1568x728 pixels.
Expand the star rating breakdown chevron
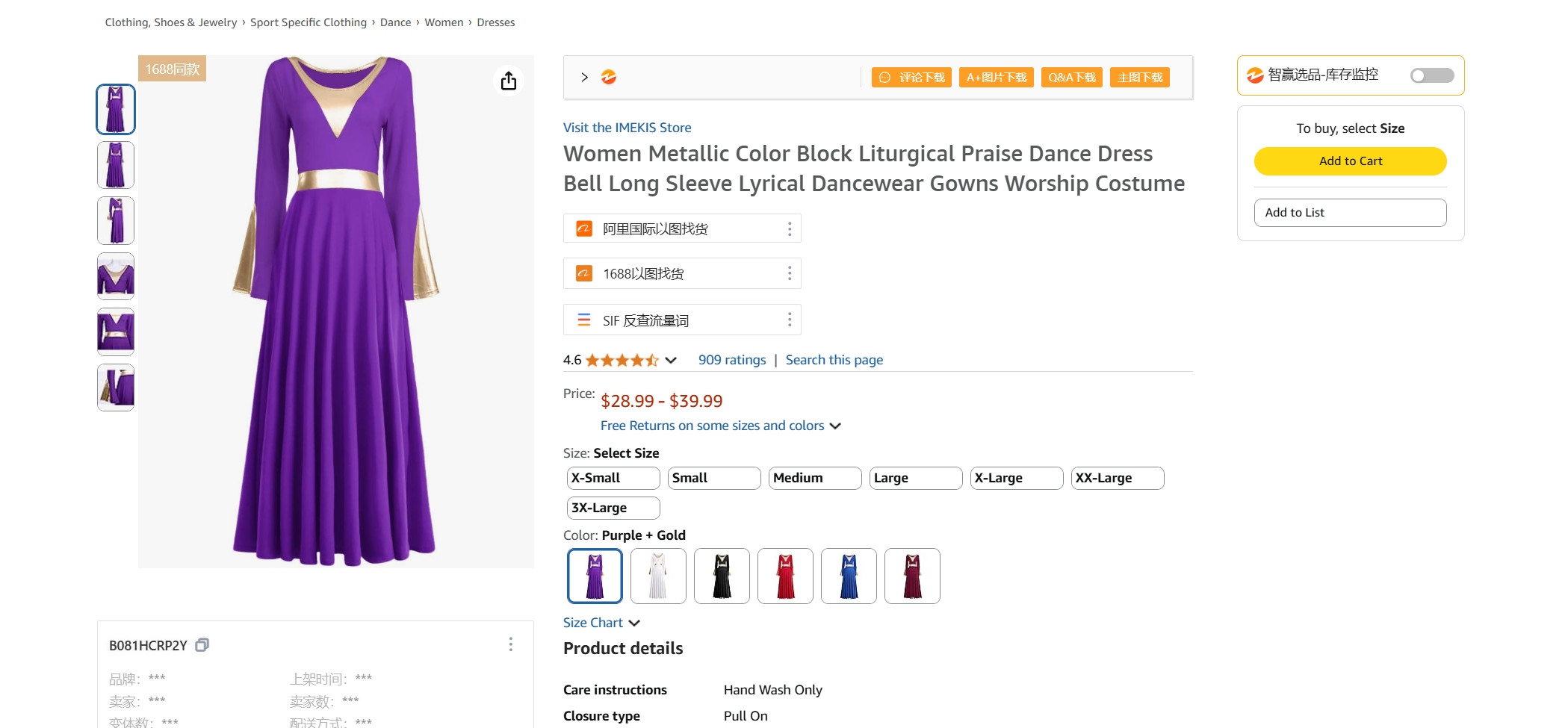tap(671, 361)
